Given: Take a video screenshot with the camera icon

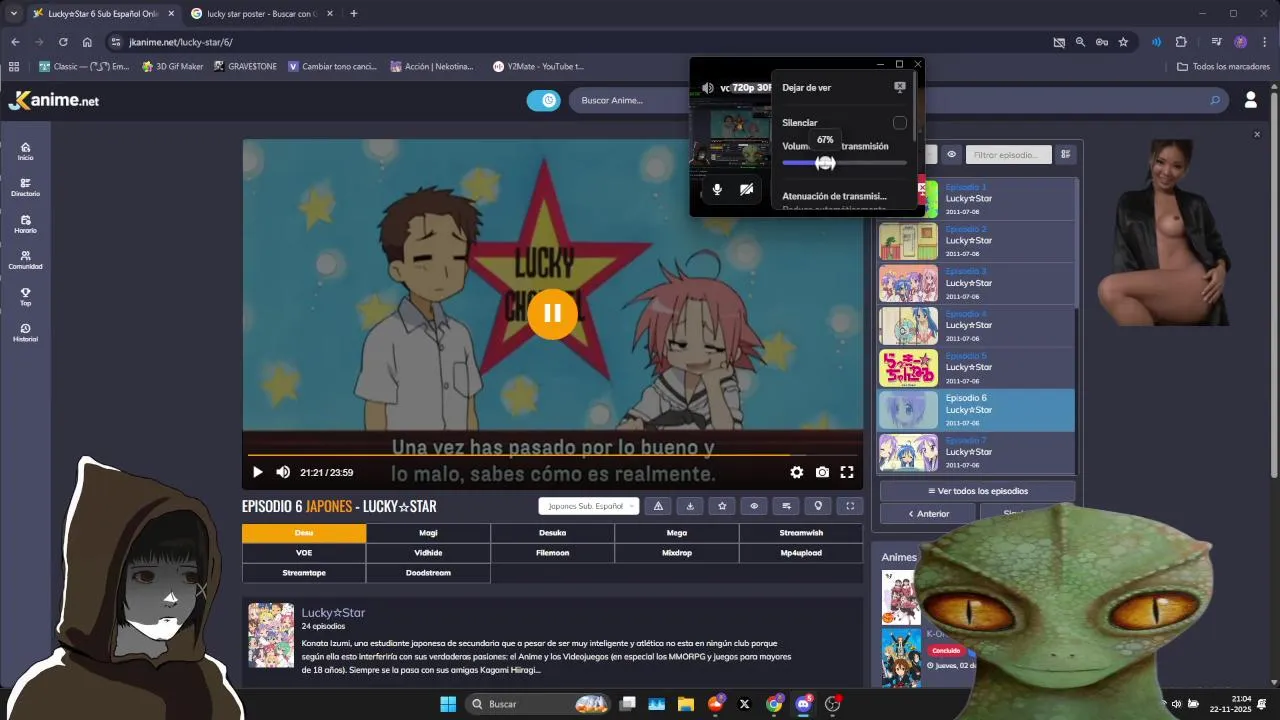Looking at the screenshot, I should click(x=822, y=472).
